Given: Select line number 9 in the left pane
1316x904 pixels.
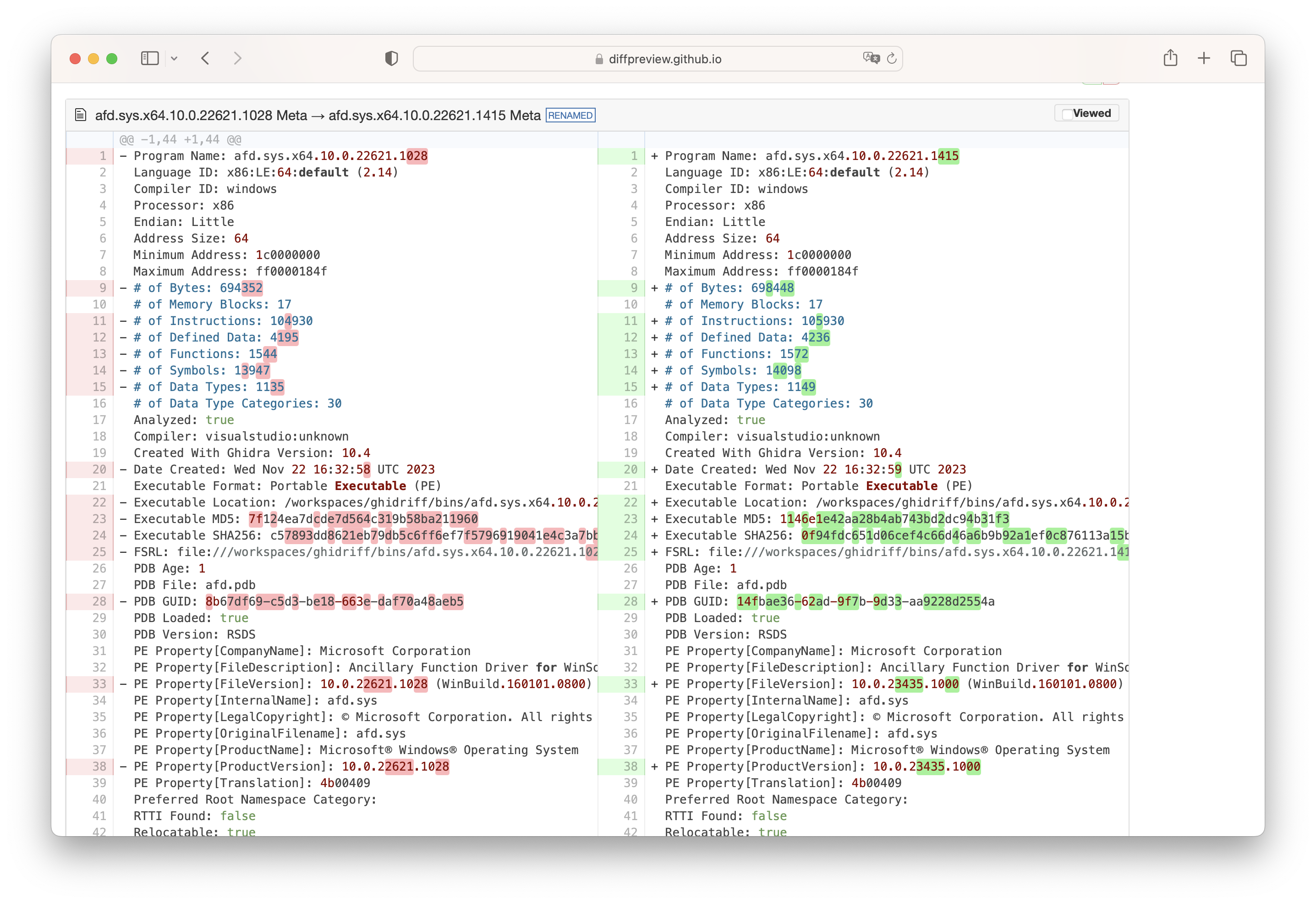Looking at the screenshot, I should [x=102, y=288].
